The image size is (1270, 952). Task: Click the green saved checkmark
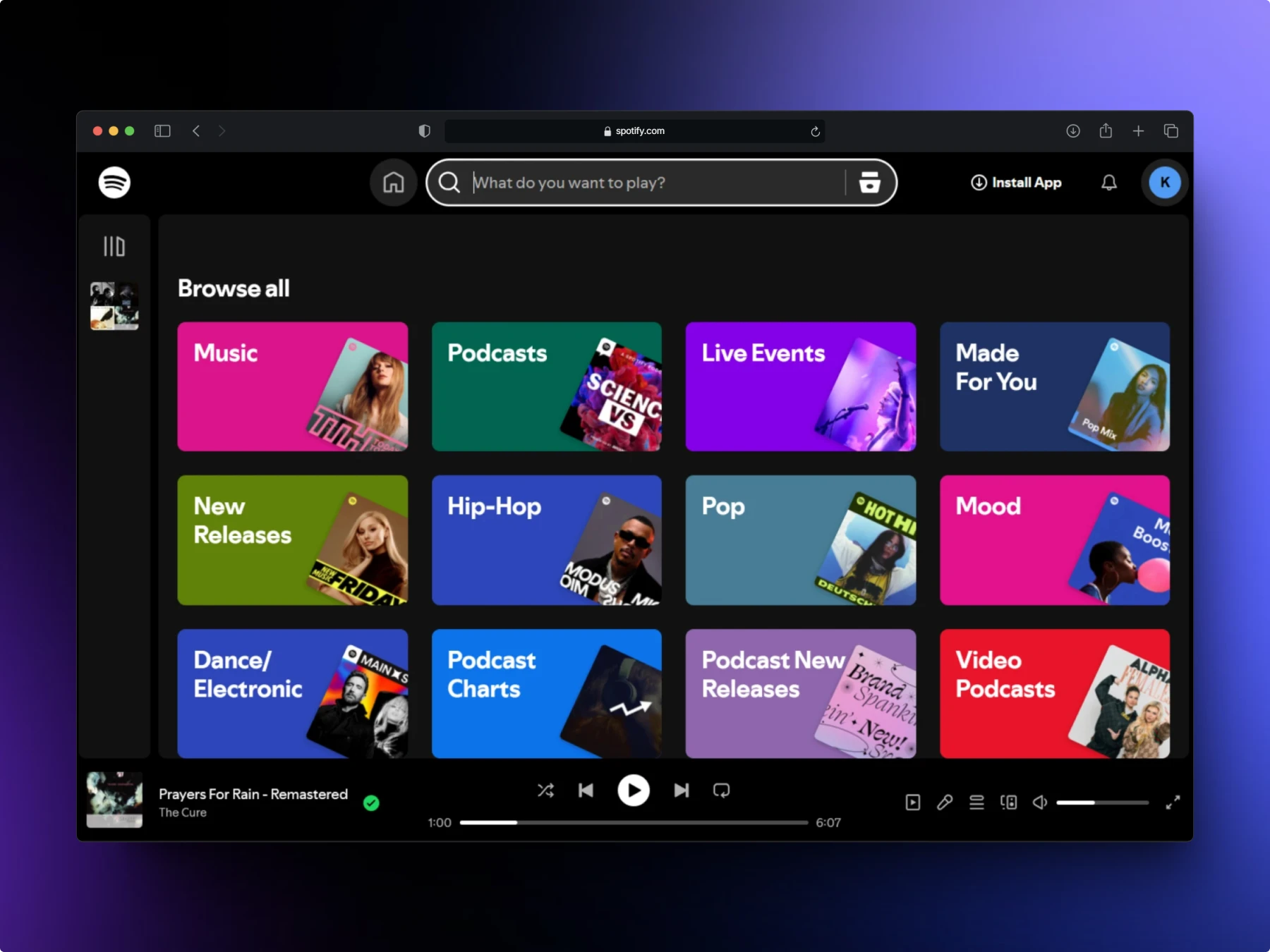click(x=371, y=803)
